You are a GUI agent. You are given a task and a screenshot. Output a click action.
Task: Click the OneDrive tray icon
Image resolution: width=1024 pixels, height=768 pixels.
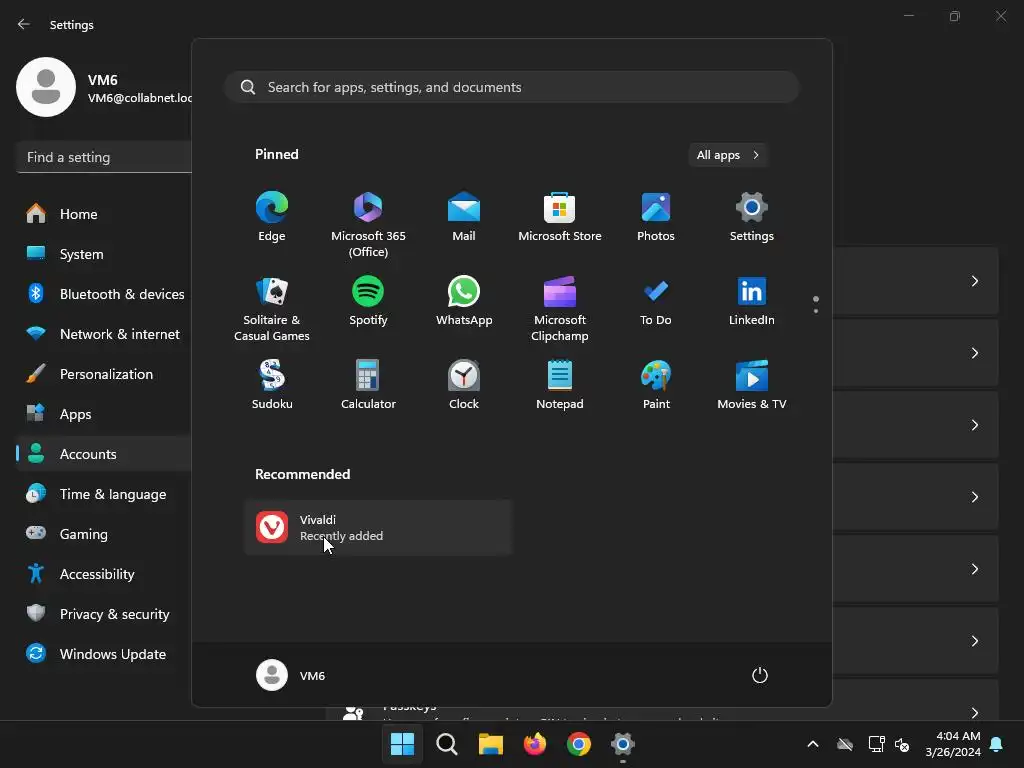845,744
